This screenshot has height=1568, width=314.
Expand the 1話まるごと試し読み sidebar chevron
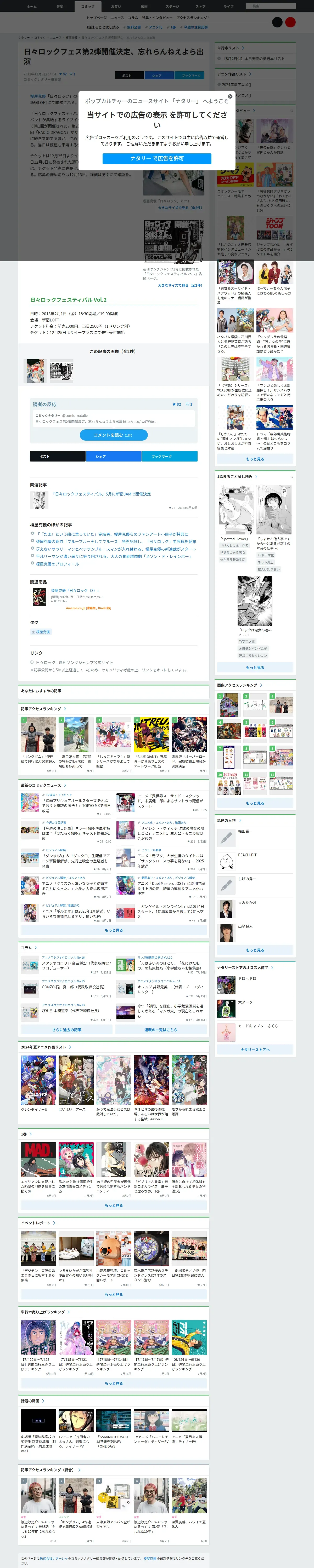coord(256,477)
